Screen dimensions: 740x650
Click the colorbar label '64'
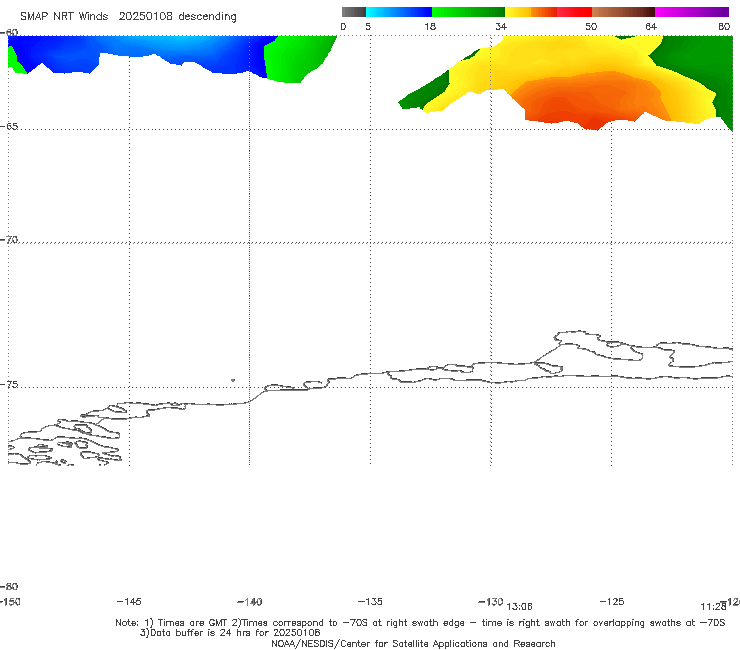(x=651, y=26)
